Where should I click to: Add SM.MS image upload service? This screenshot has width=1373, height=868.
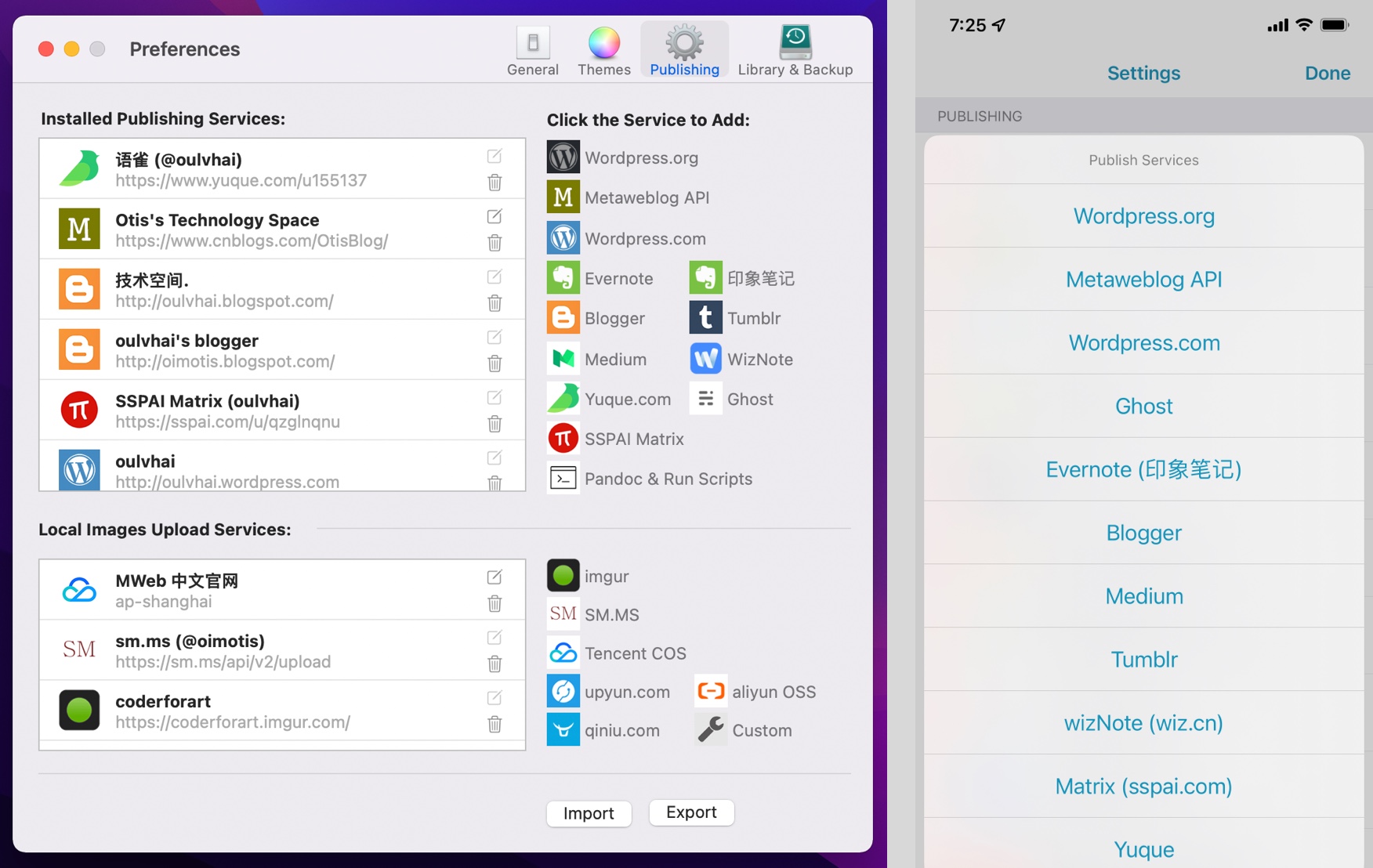(x=593, y=614)
